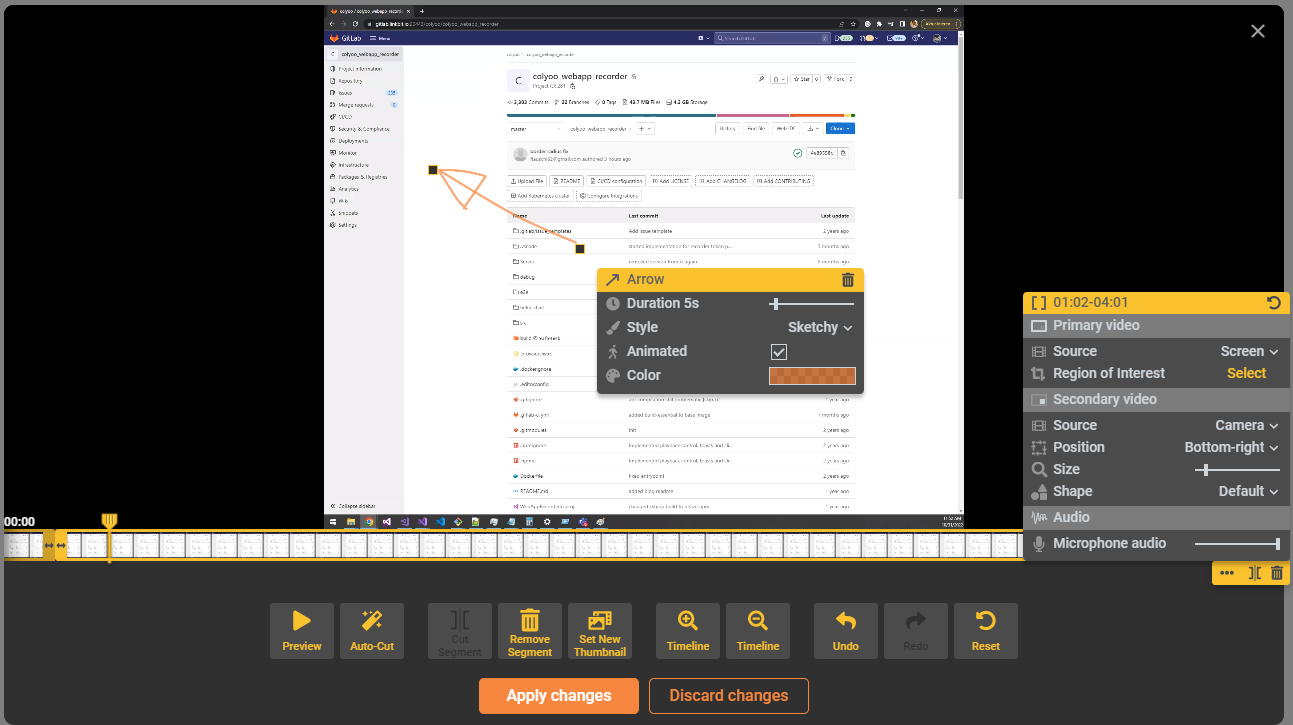Click the segment trim handle on timeline

(55, 545)
